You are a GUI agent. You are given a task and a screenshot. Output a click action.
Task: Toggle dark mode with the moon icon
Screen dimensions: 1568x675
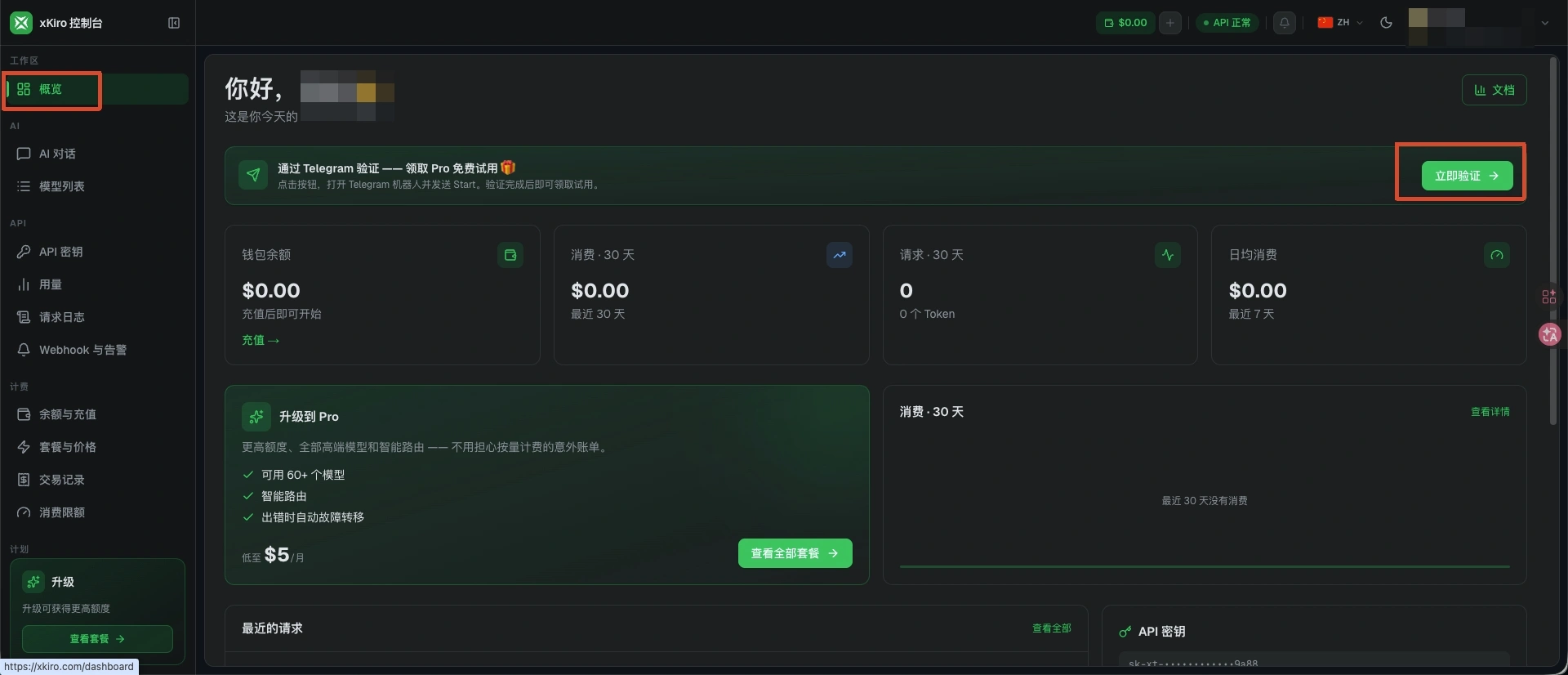[x=1386, y=23]
